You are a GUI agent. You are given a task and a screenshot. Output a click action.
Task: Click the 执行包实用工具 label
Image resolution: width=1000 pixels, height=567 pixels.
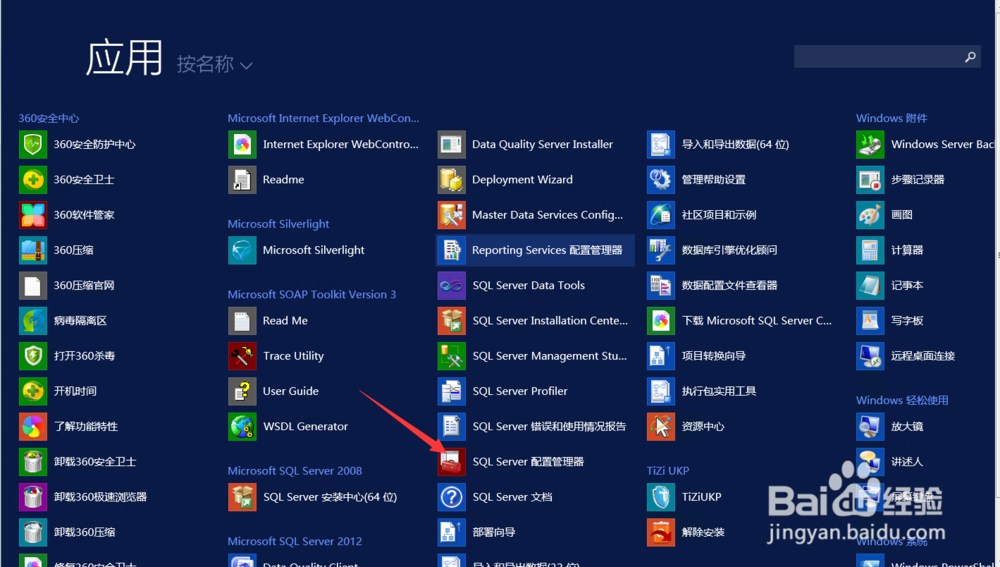click(x=719, y=391)
